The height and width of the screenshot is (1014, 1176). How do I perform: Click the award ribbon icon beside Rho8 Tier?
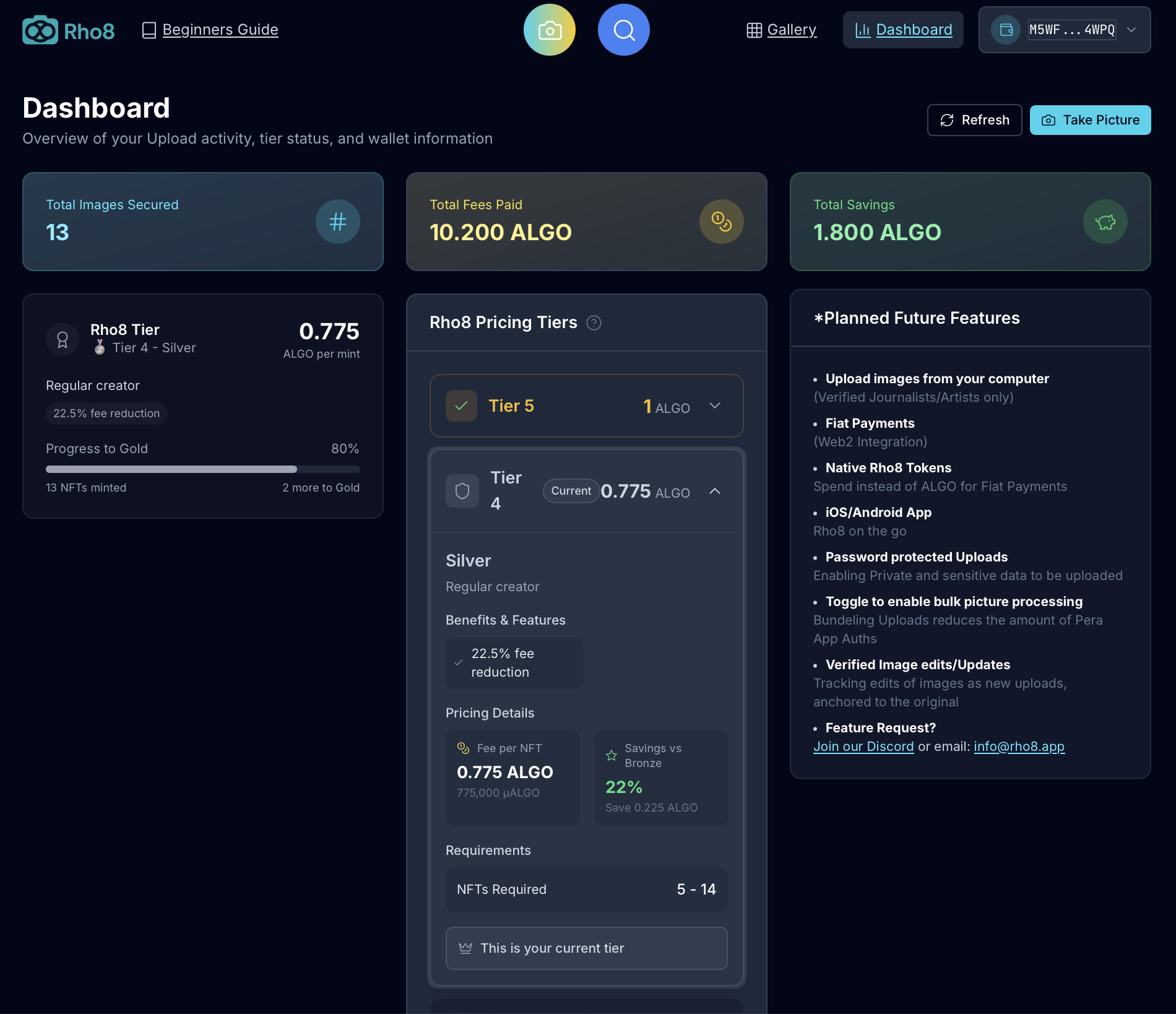pyautogui.click(x=63, y=339)
